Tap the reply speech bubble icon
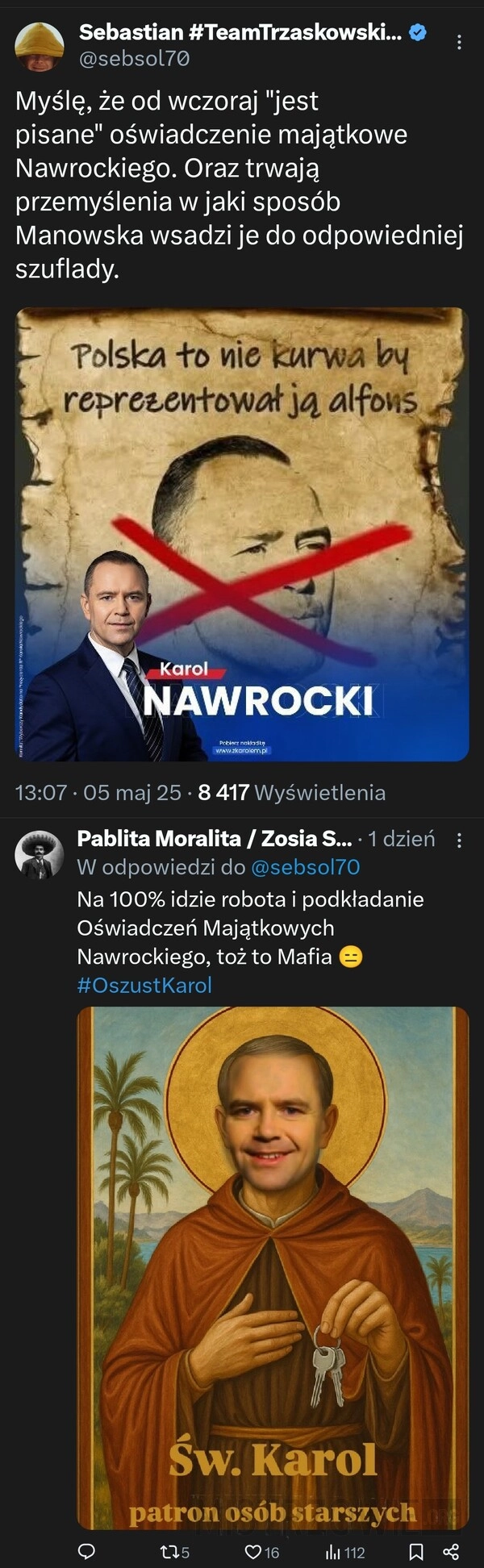This screenshot has height=1568, width=484. pyautogui.click(x=86, y=1551)
